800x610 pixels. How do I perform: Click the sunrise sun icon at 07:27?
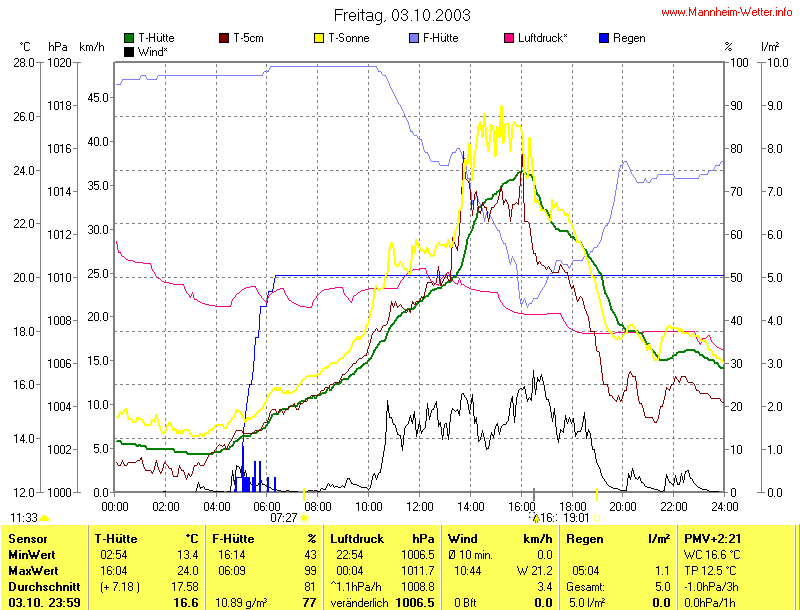pyautogui.click(x=304, y=518)
